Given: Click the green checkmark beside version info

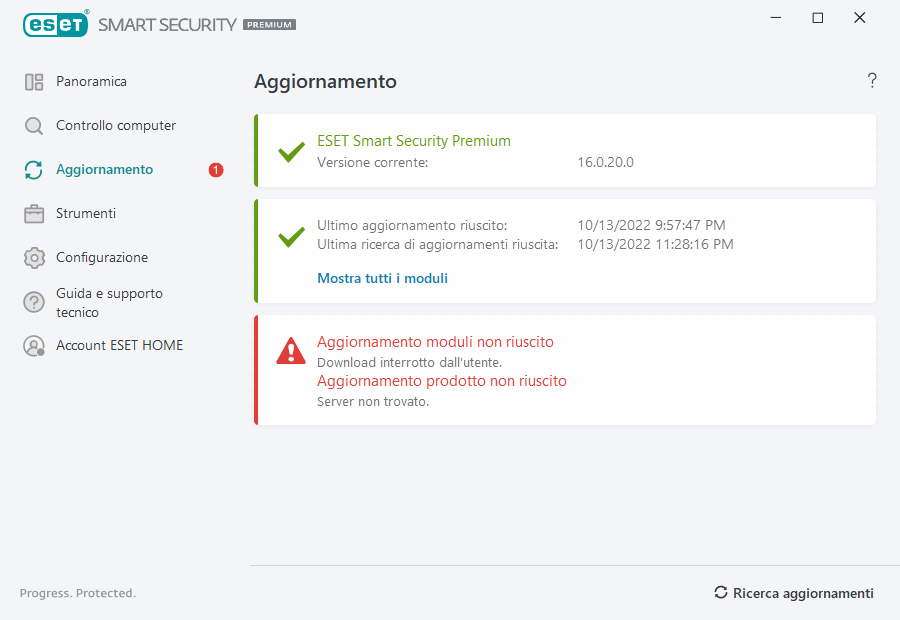Looking at the screenshot, I should (x=291, y=152).
